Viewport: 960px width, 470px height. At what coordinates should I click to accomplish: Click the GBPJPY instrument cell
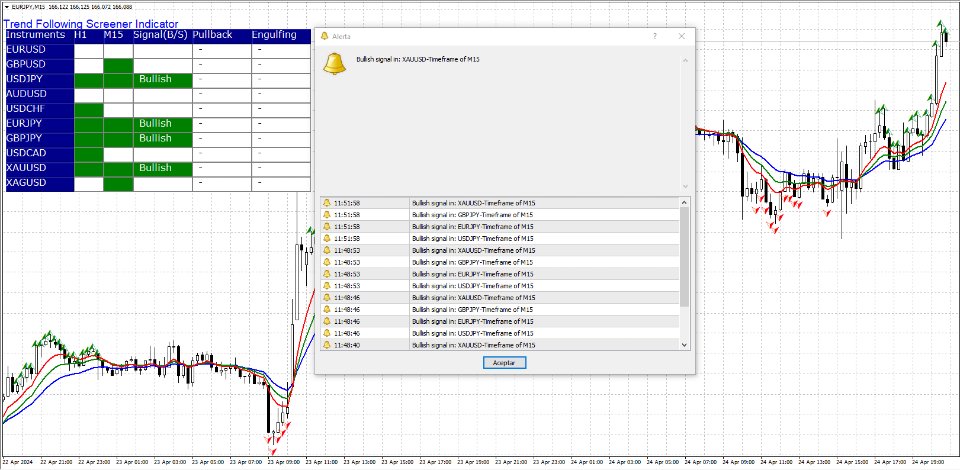[x=40, y=138]
